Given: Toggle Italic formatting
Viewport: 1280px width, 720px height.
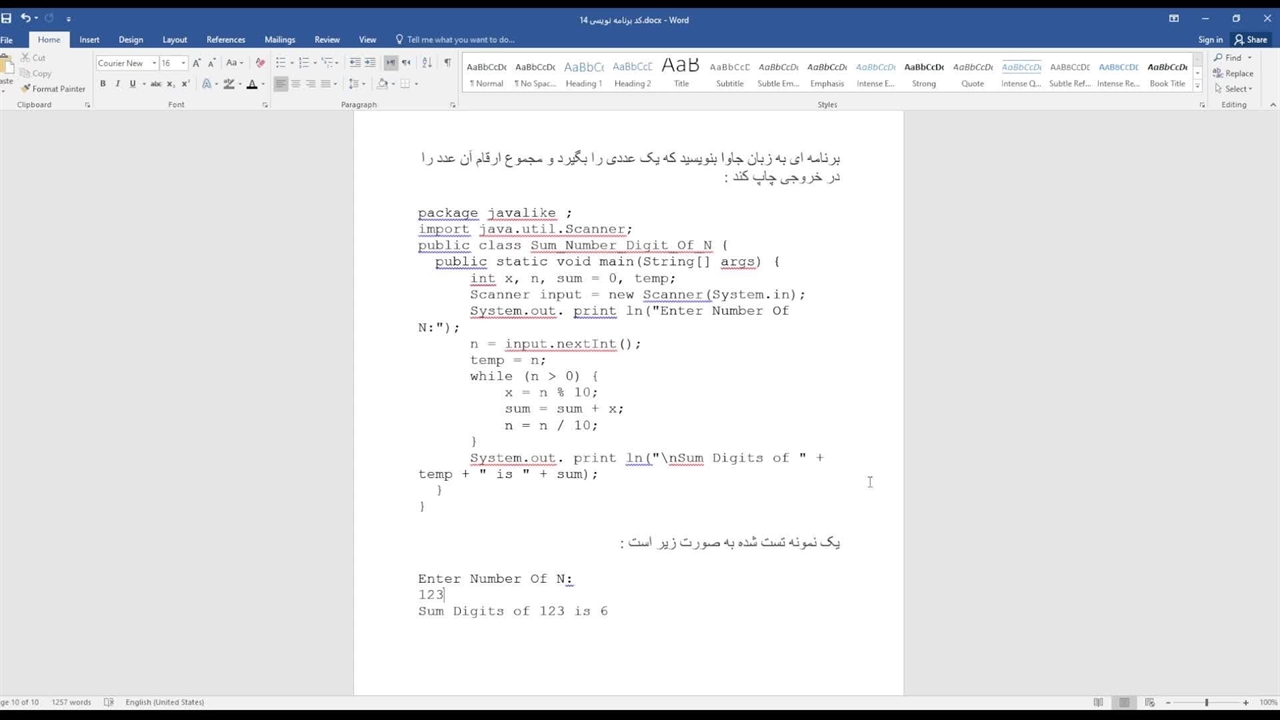Looking at the screenshot, I should coord(118,84).
